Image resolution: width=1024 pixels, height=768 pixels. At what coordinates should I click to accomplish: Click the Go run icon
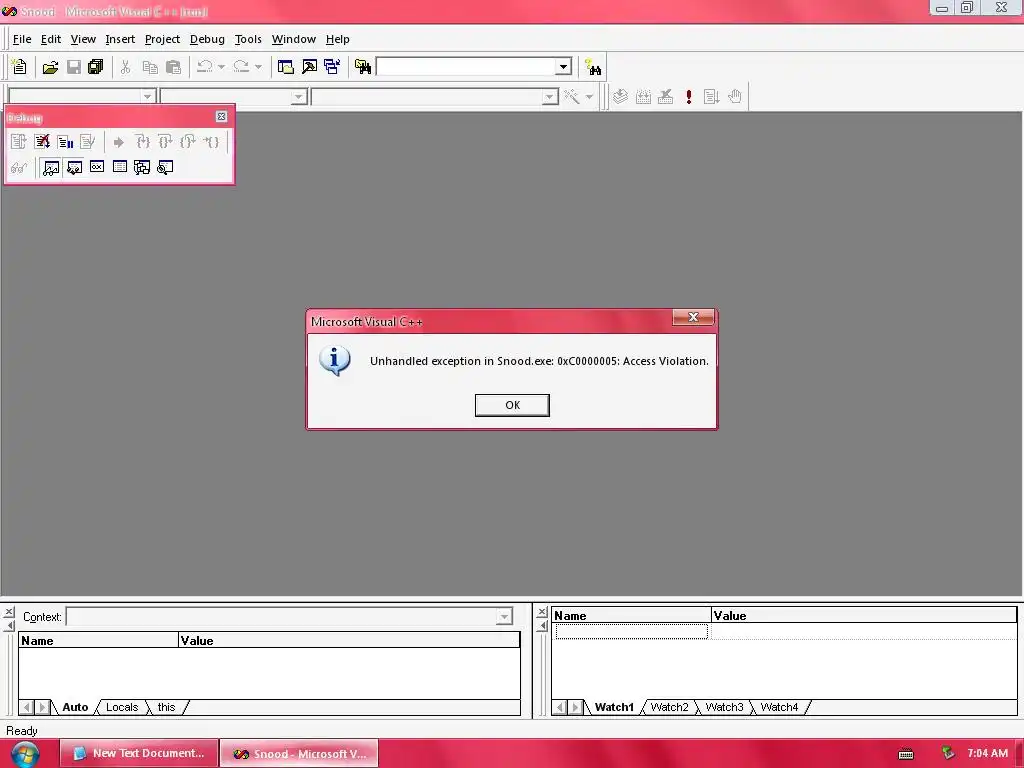(711, 97)
